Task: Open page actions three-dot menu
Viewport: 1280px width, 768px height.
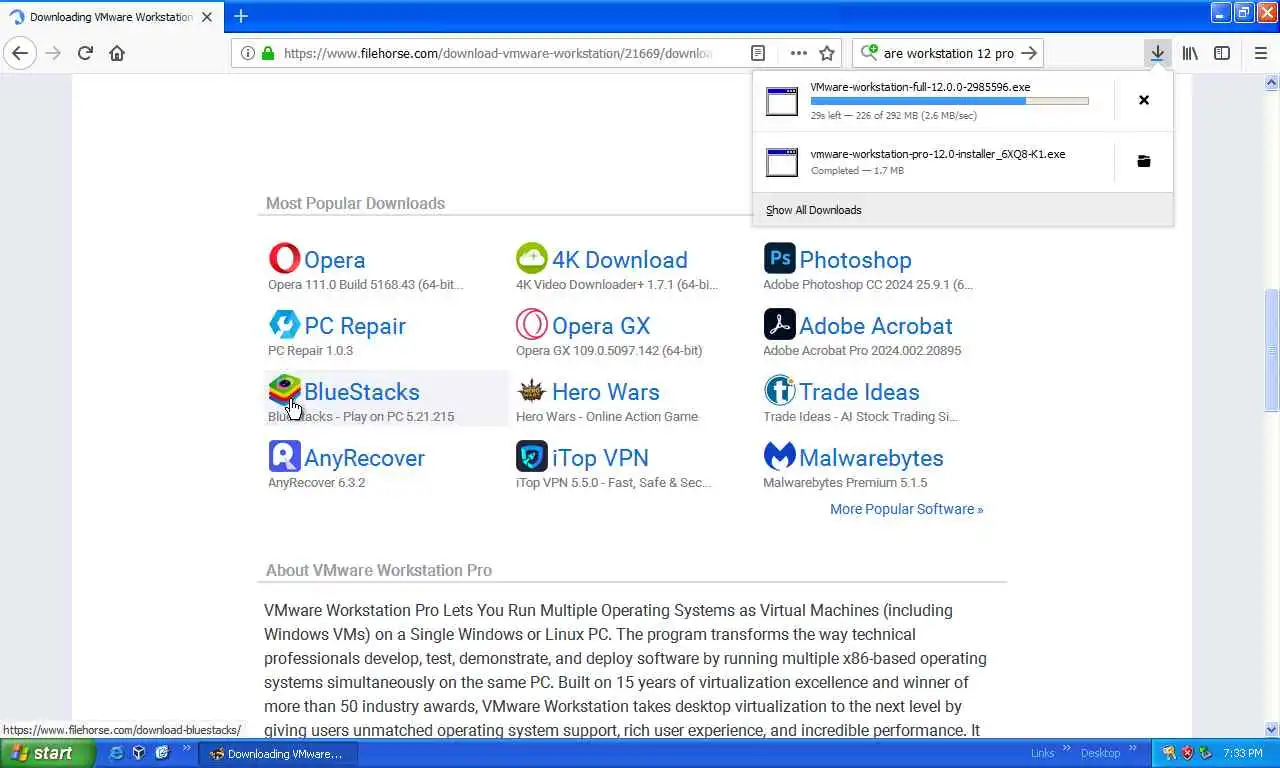Action: [798, 53]
